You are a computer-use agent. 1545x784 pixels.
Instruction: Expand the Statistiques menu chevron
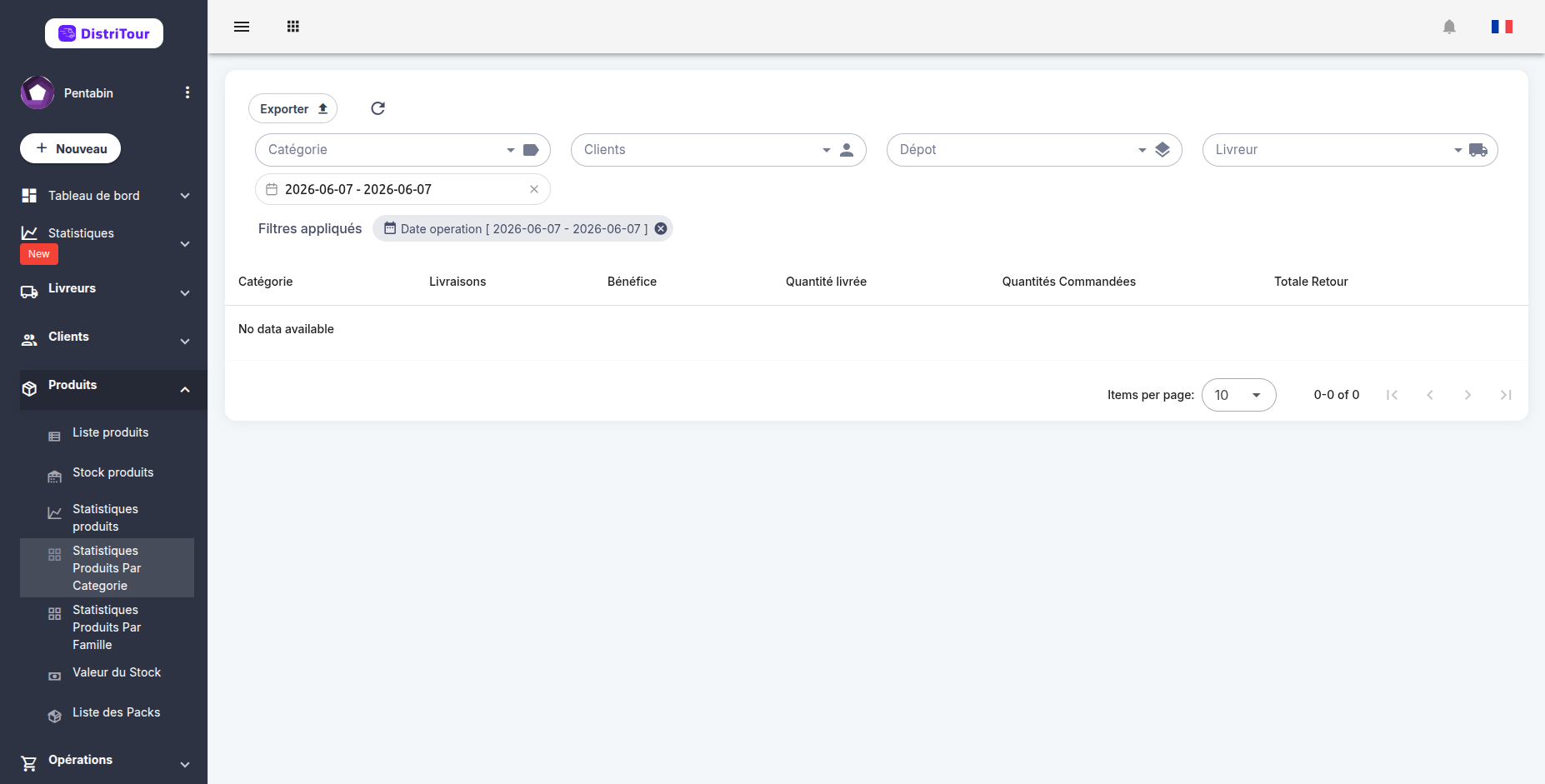pyautogui.click(x=185, y=244)
